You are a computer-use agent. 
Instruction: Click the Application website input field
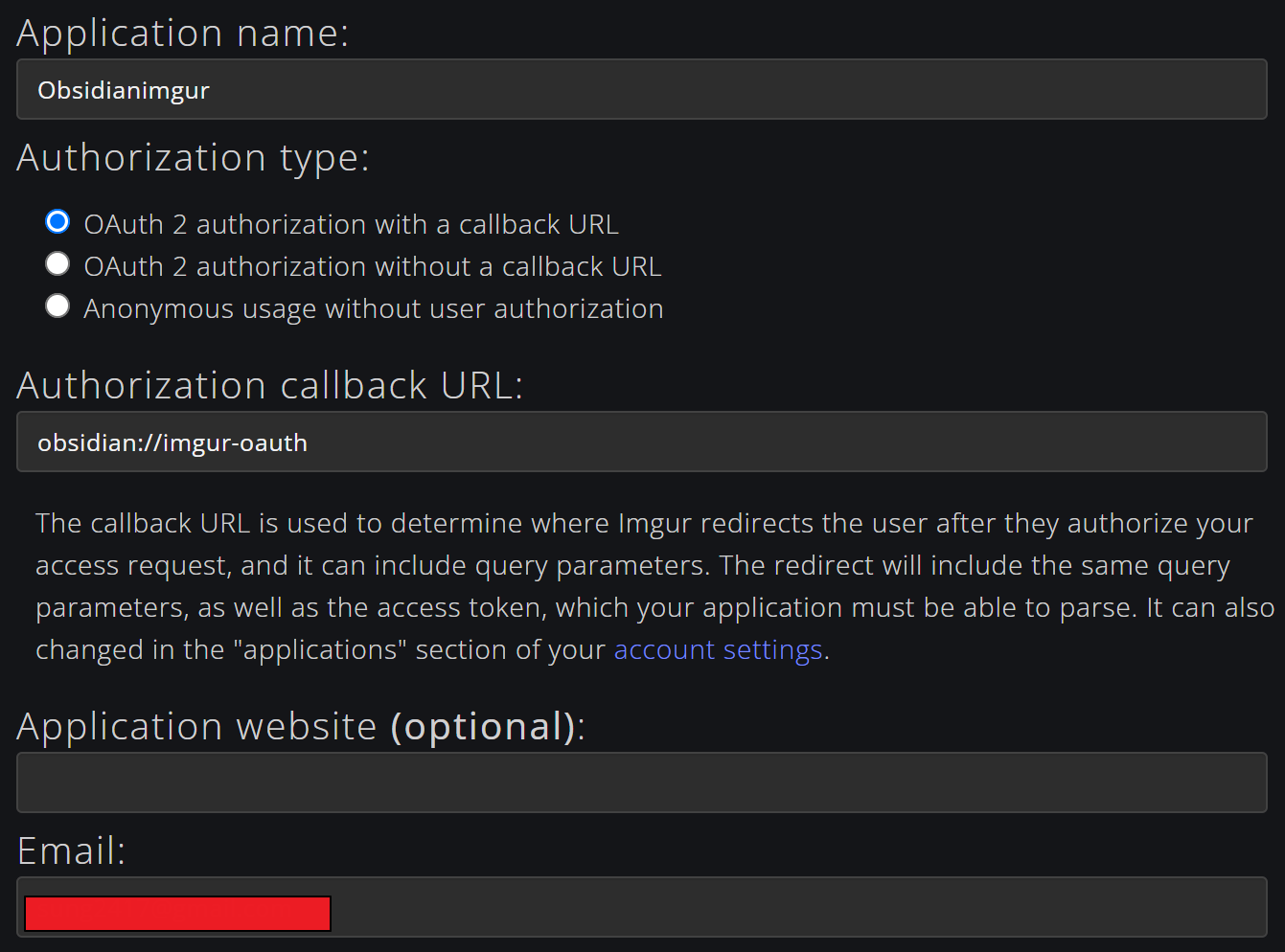642,782
